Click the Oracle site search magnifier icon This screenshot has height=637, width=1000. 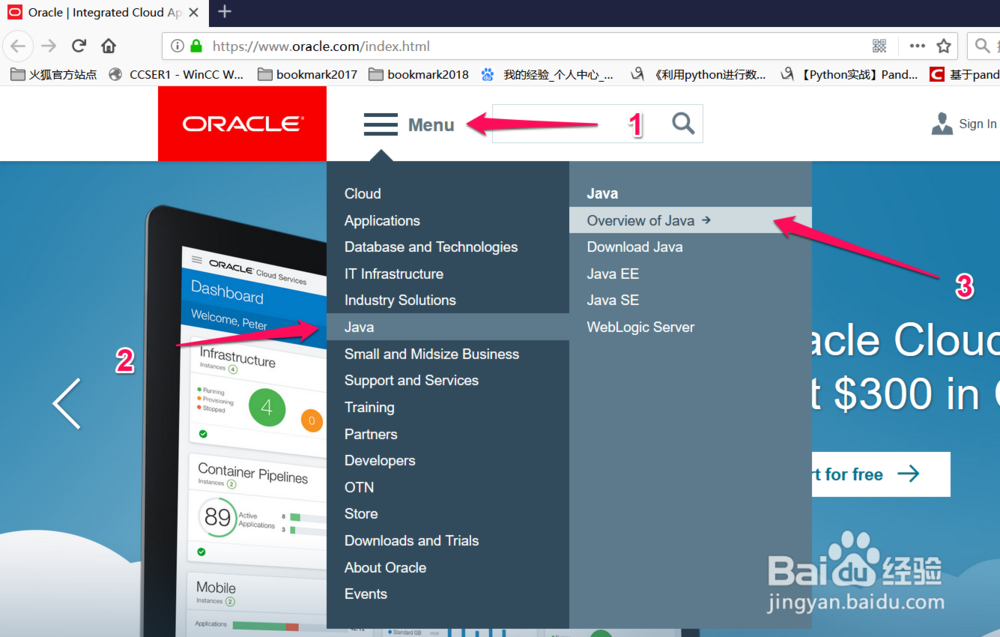[683, 123]
